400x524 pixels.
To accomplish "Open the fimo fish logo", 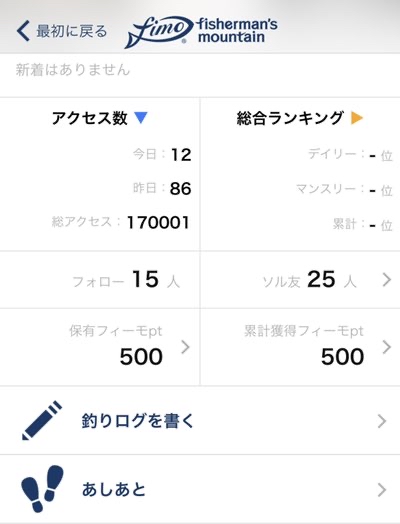I will pyautogui.click(x=159, y=31).
